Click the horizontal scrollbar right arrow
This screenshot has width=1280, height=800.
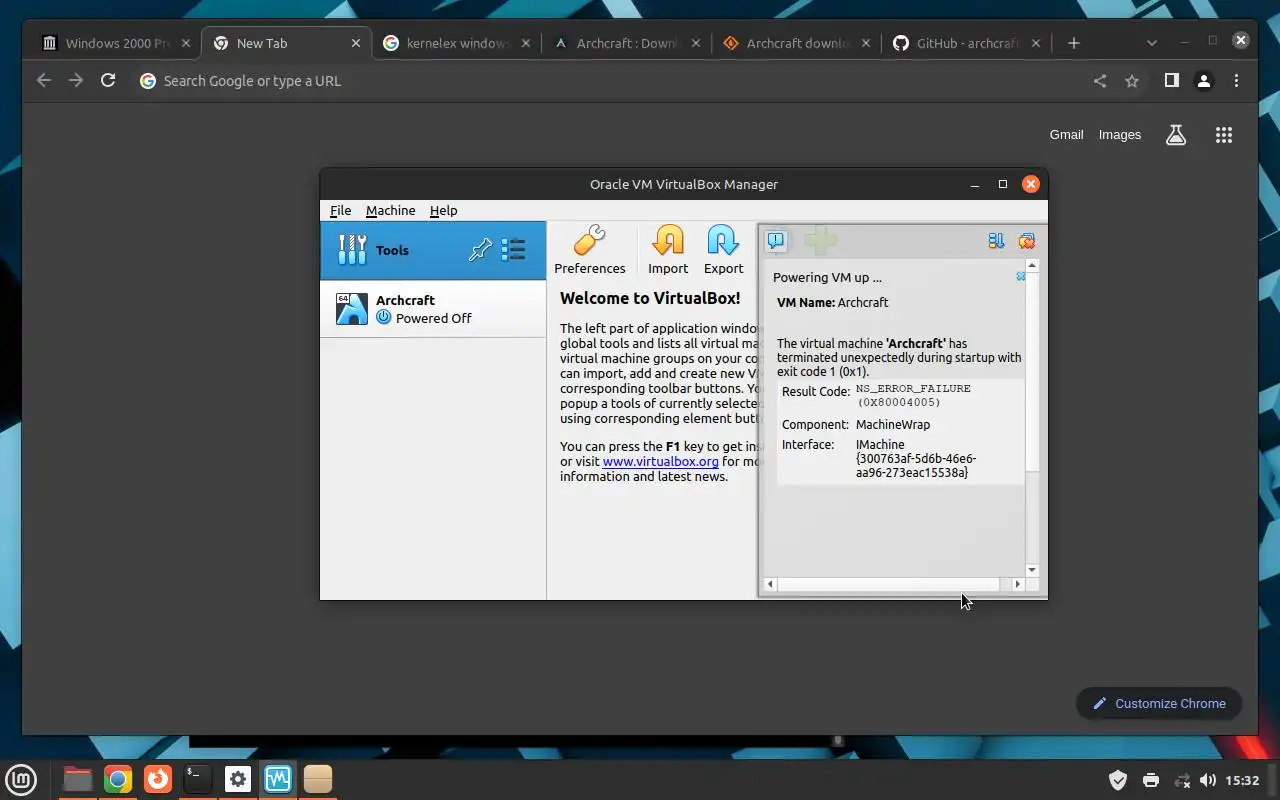click(x=1018, y=584)
